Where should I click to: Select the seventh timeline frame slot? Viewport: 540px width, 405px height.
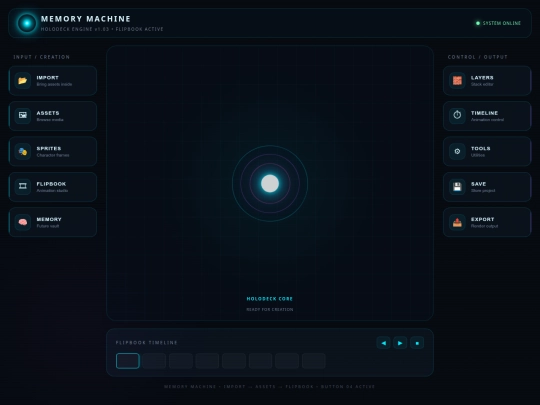[x=287, y=361]
